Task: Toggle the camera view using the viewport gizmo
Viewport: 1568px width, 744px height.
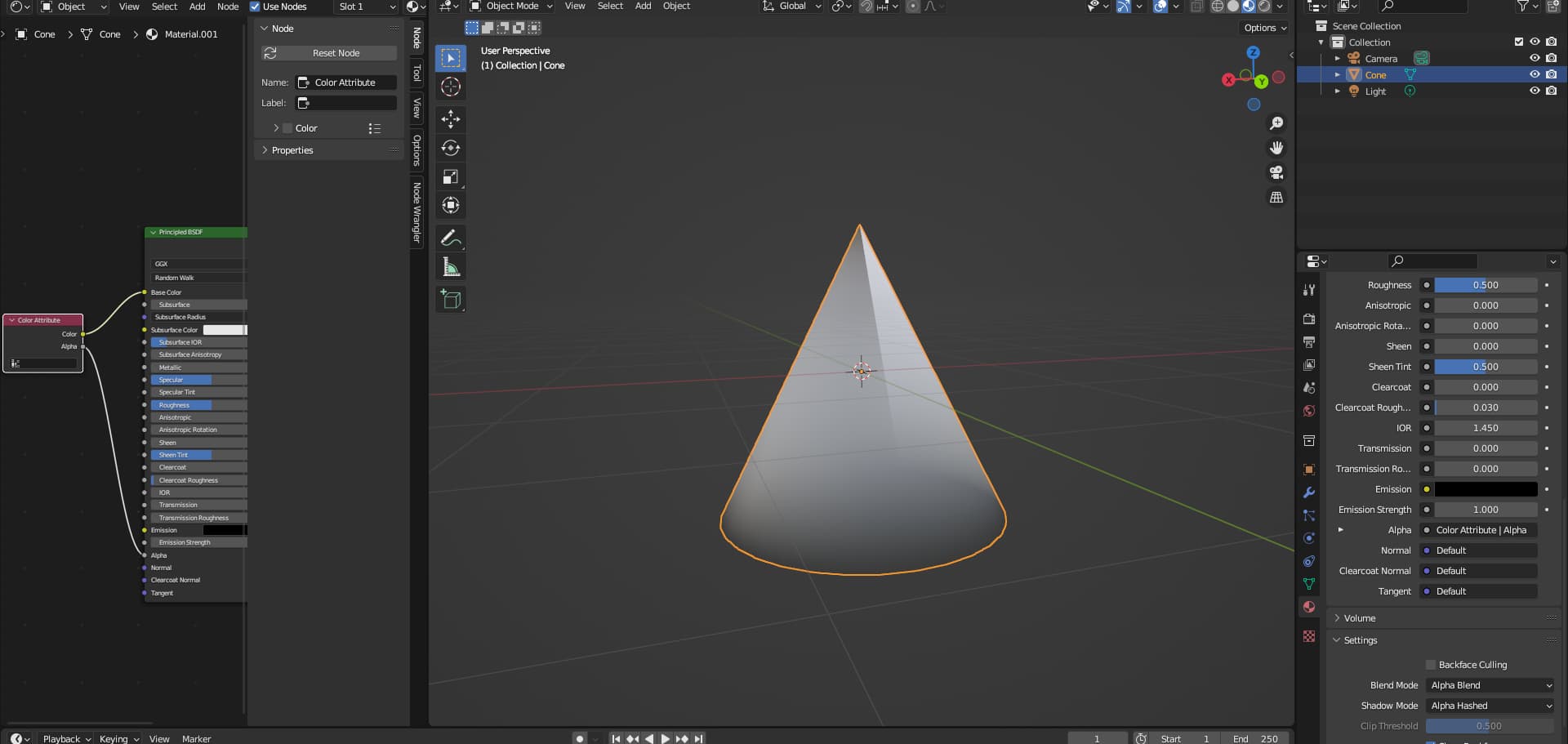Action: (x=1276, y=172)
